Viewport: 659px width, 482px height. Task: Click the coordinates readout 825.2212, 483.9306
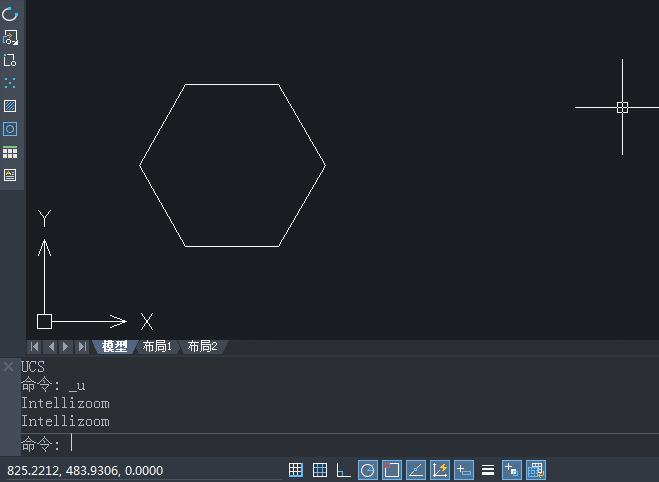[85, 470]
